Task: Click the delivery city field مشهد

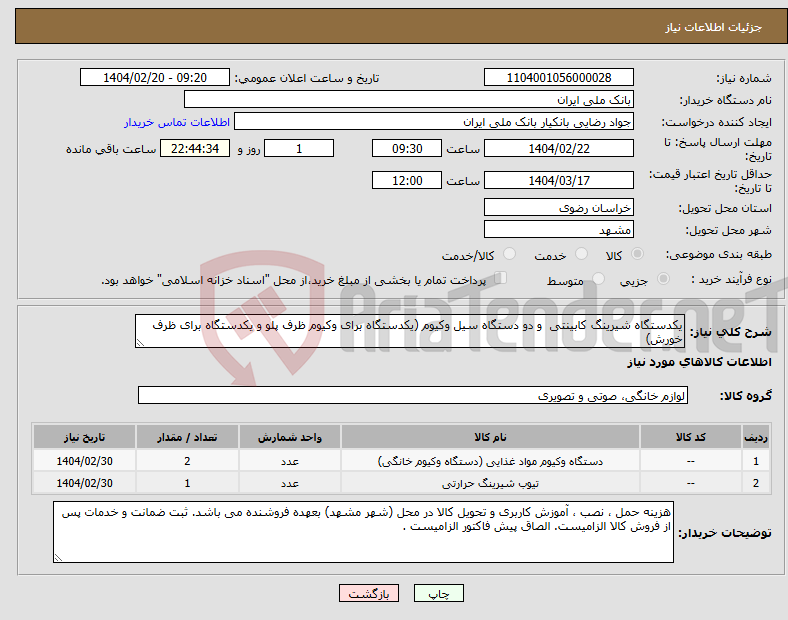Action: 558,229
